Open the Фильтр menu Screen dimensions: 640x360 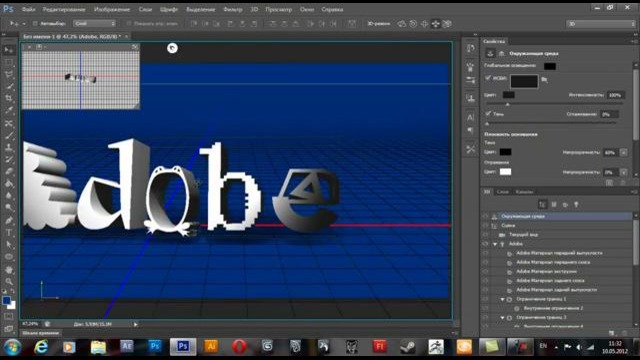(x=233, y=9)
